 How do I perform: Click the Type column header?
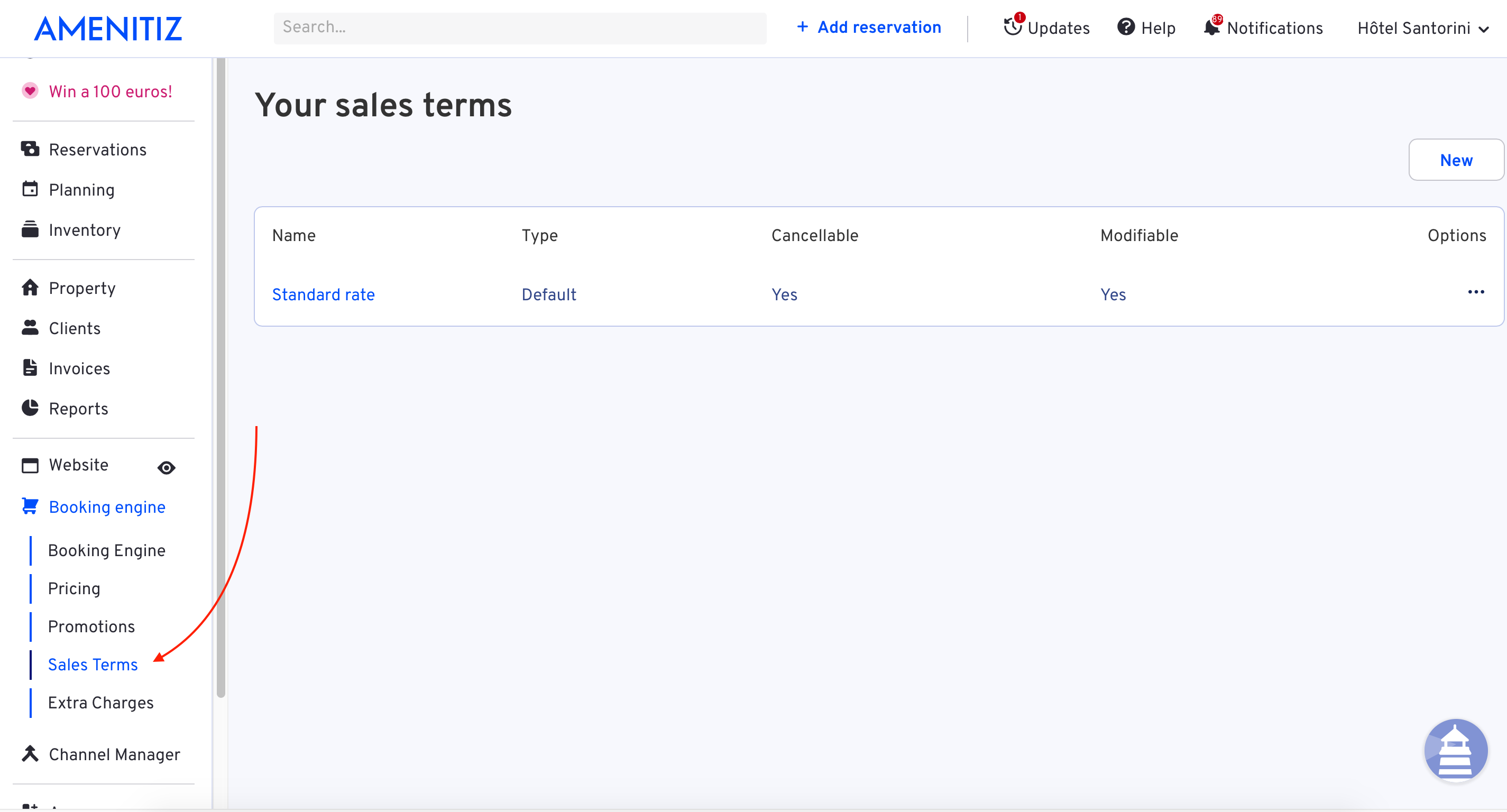click(x=540, y=235)
